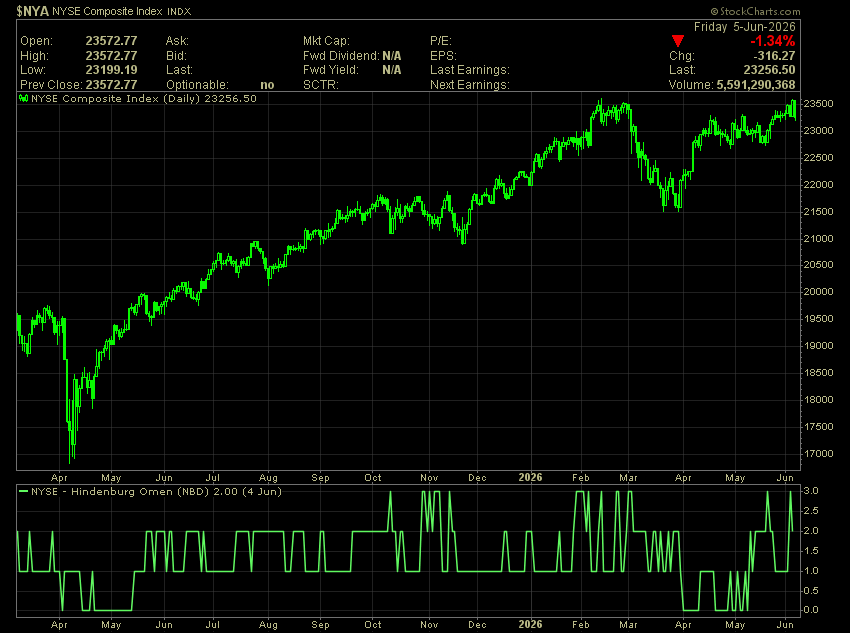Click the 2.5 label on Hindenburg axis

(811, 511)
